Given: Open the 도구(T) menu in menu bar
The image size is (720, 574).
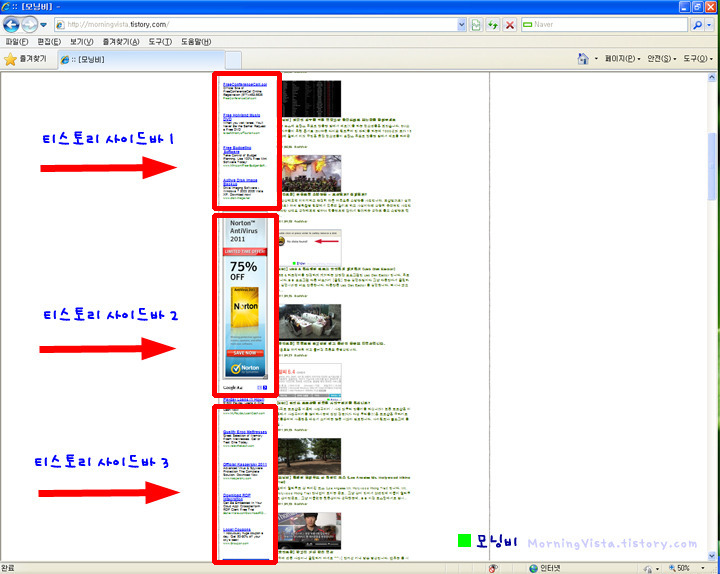Looking at the screenshot, I should (160, 42).
